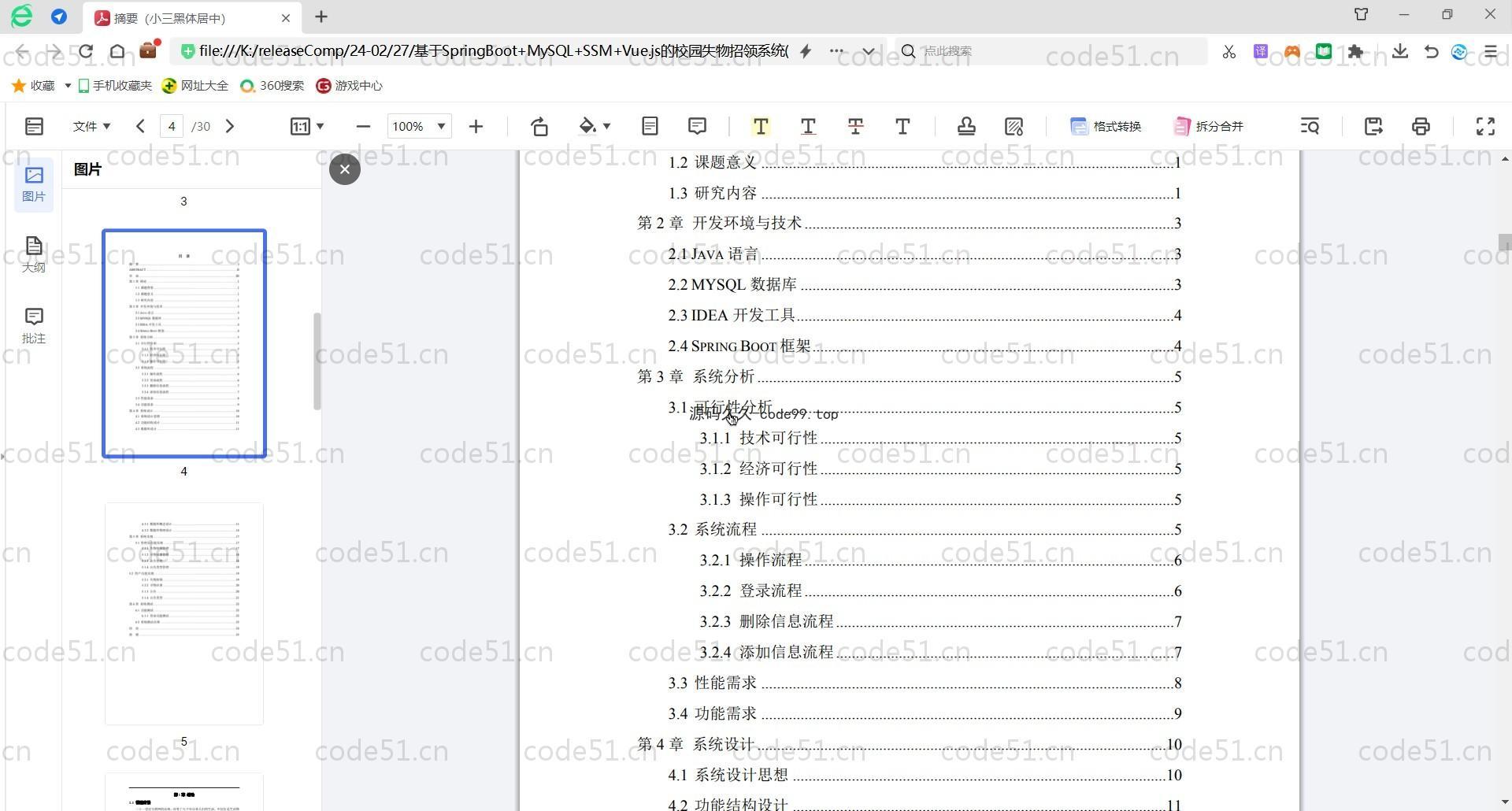Open 手机收藏夹 bookmark
This screenshot has height=811, width=1512.
click(x=115, y=85)
